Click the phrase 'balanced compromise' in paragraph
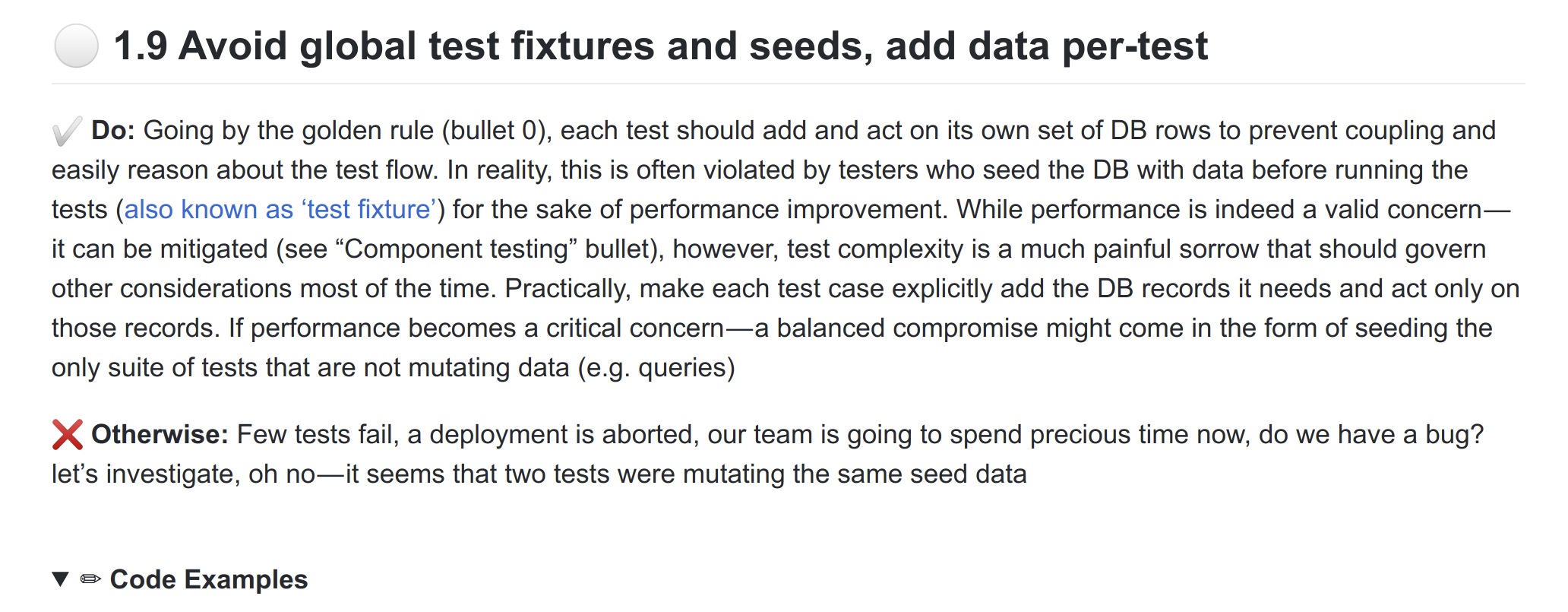This screenshot has width=1568, height=612. point(907,328)
